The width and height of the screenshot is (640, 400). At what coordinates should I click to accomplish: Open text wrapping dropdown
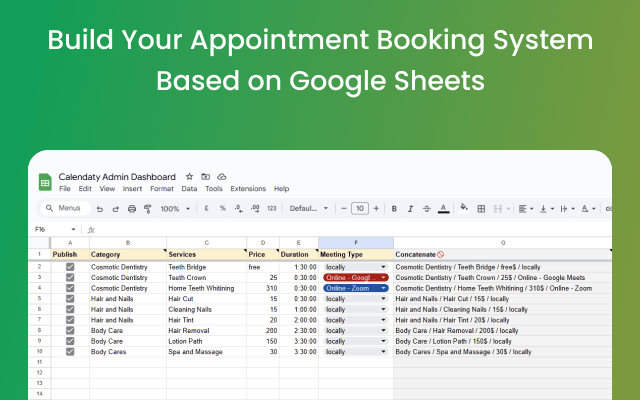tap(567, 209)
